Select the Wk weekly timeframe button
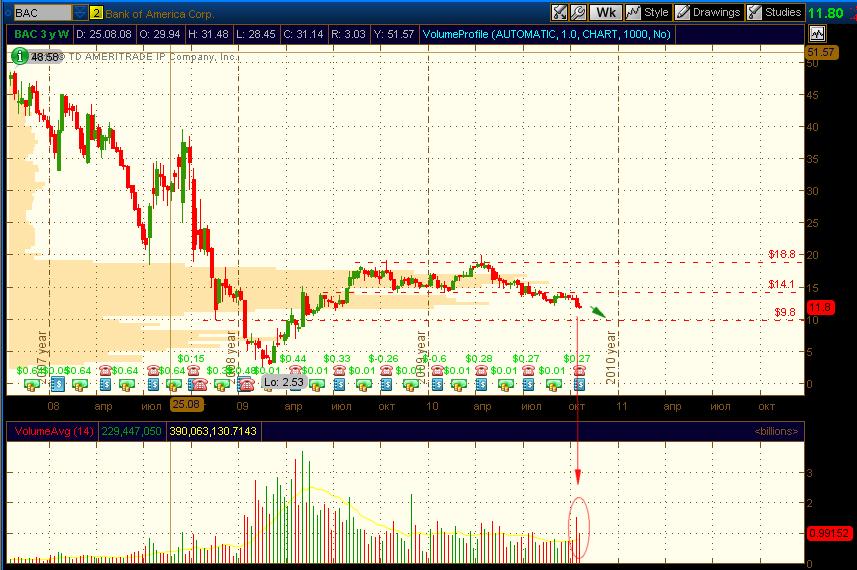This screenshot has width=857, height=570. point(605,13)
